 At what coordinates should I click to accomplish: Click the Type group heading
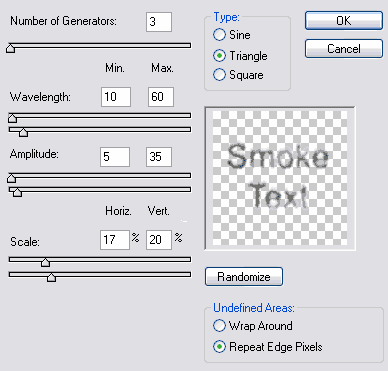coord(226,17)
